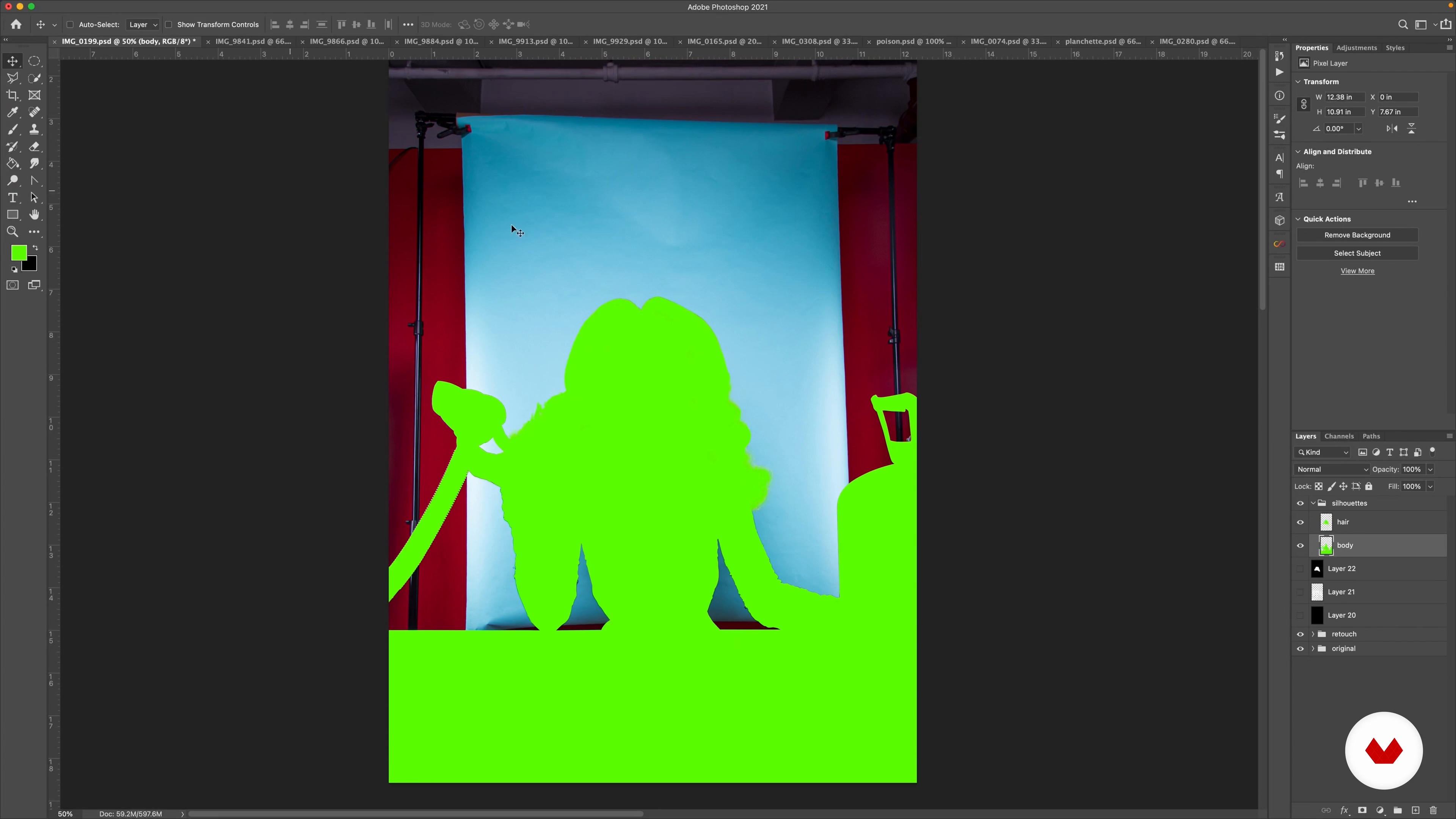1456x819 pixels.
Task: Click the black background color swatch
Action: (31, 266)
